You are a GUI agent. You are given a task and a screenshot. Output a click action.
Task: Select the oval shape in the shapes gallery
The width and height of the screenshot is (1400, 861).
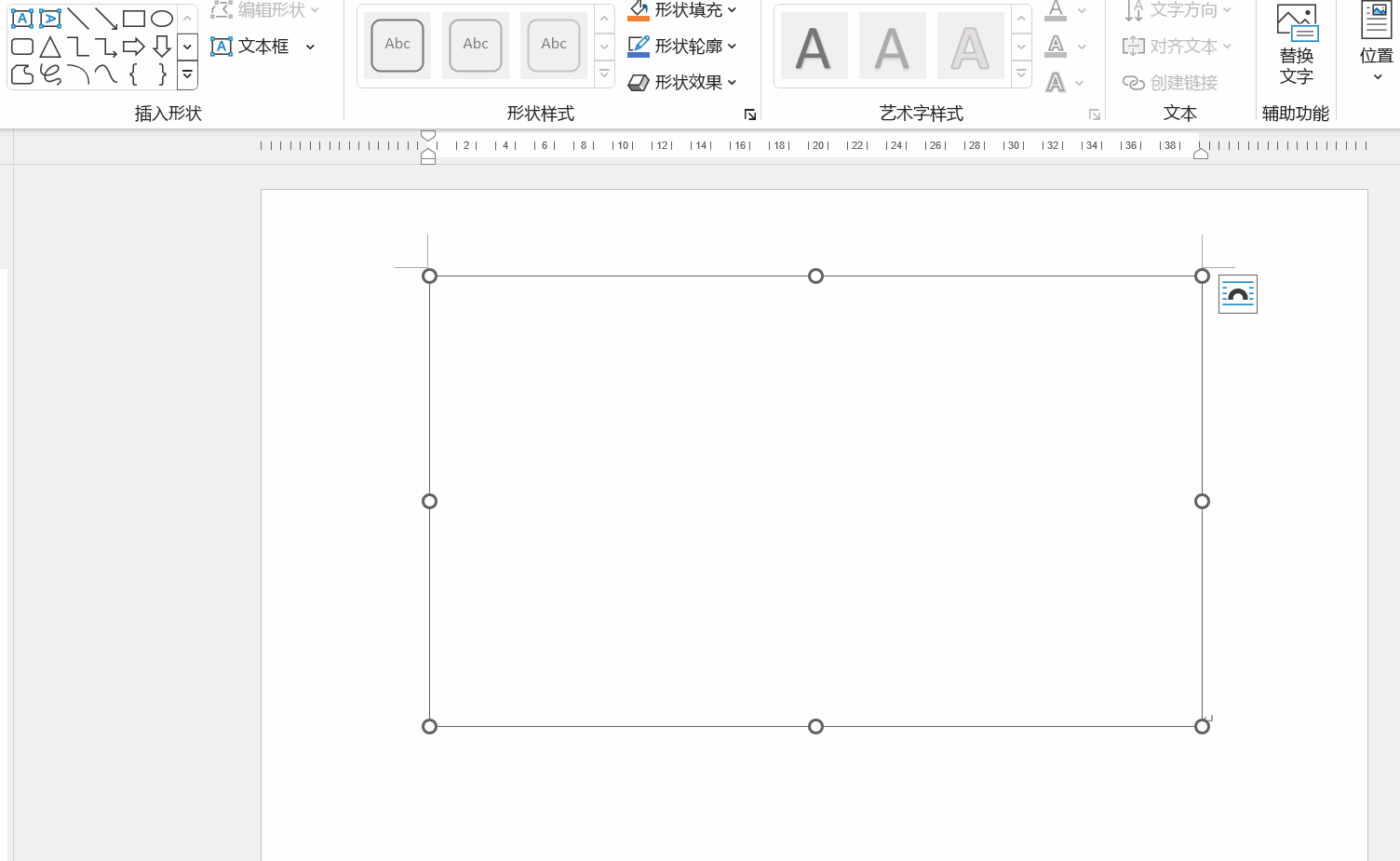click(x=162, y=19)
